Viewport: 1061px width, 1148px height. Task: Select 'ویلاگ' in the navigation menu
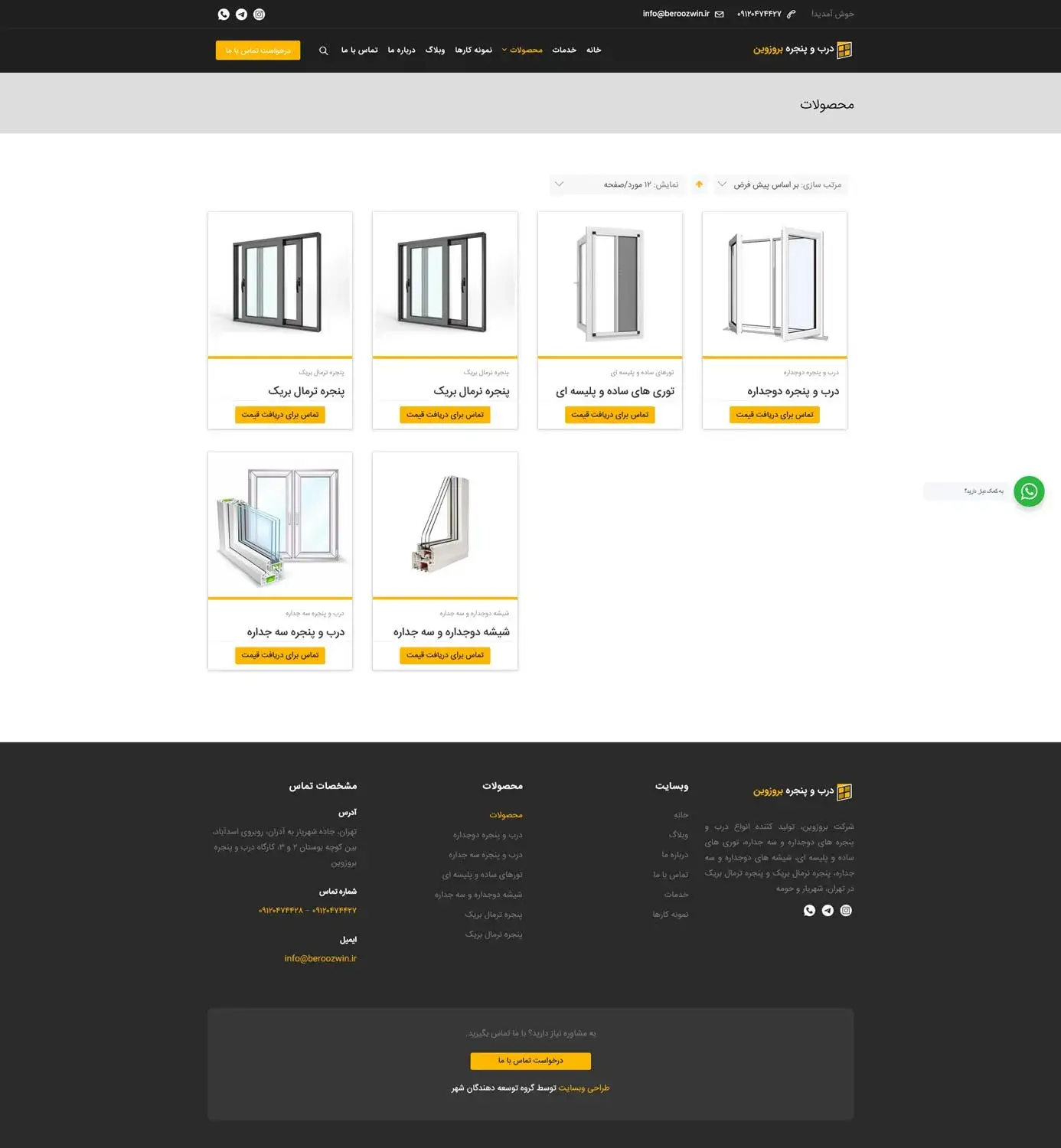click(x=435, y=51)
